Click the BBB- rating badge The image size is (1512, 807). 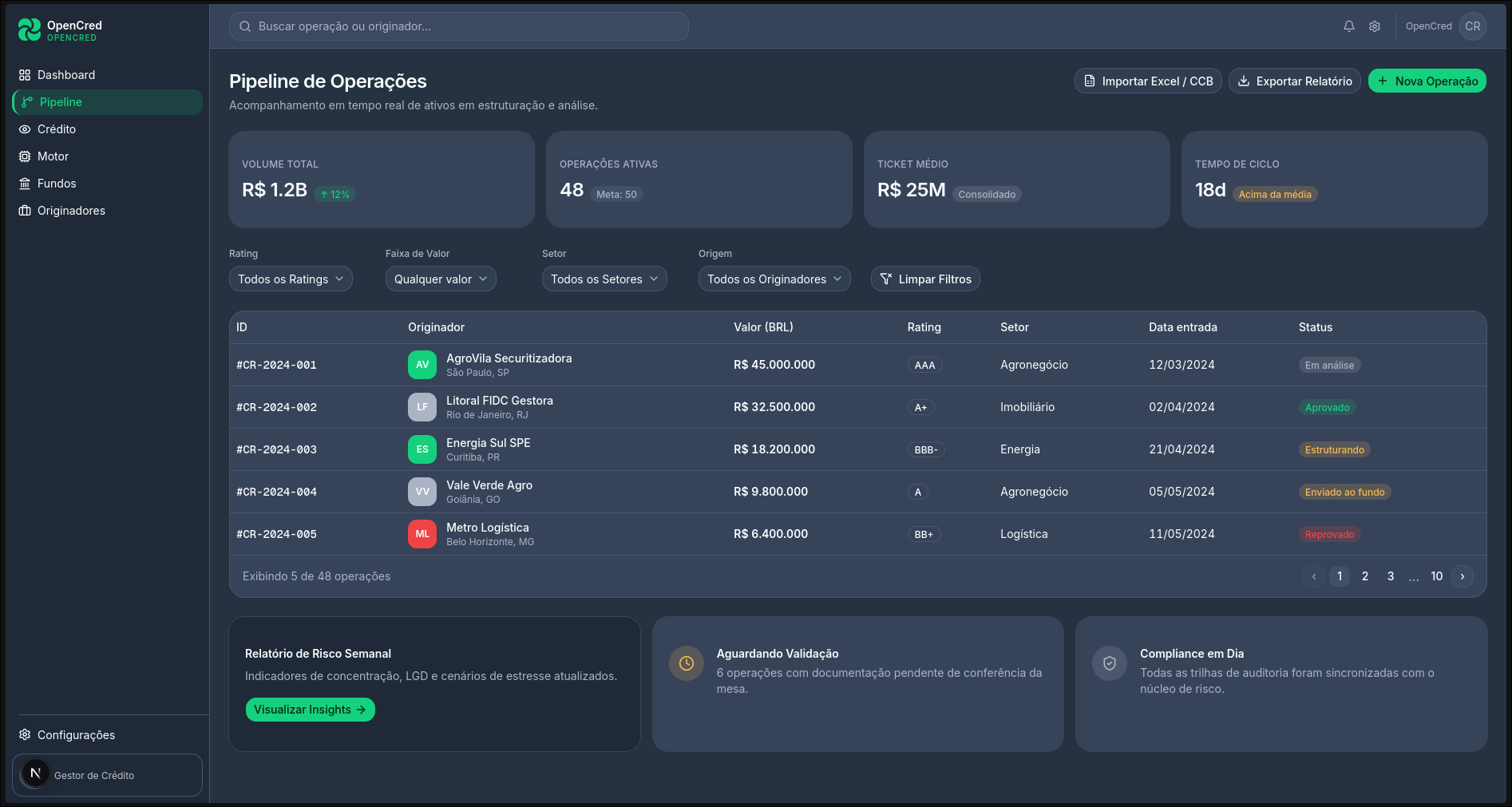point(926,449)
